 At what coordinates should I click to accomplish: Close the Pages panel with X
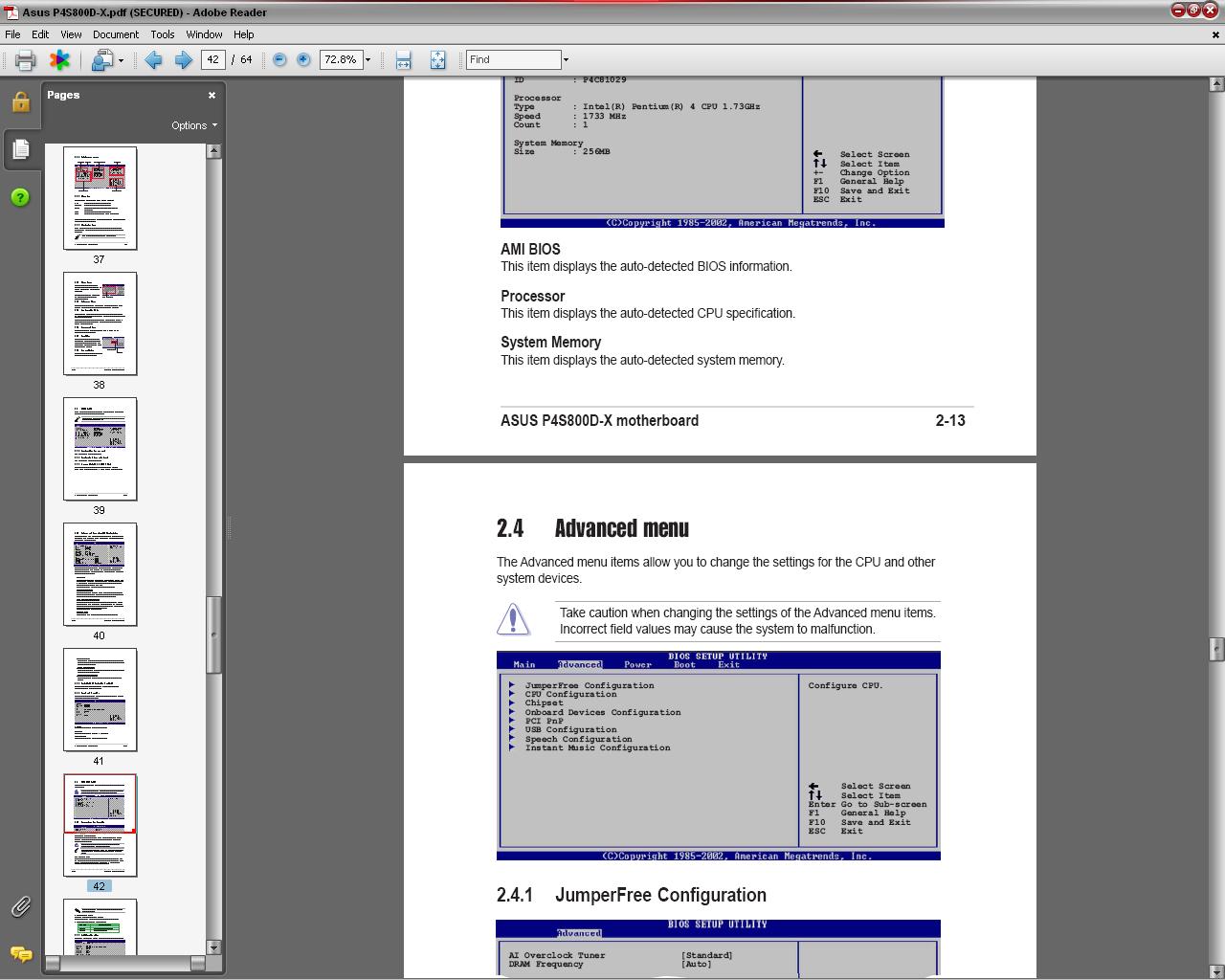coord(212,95)
